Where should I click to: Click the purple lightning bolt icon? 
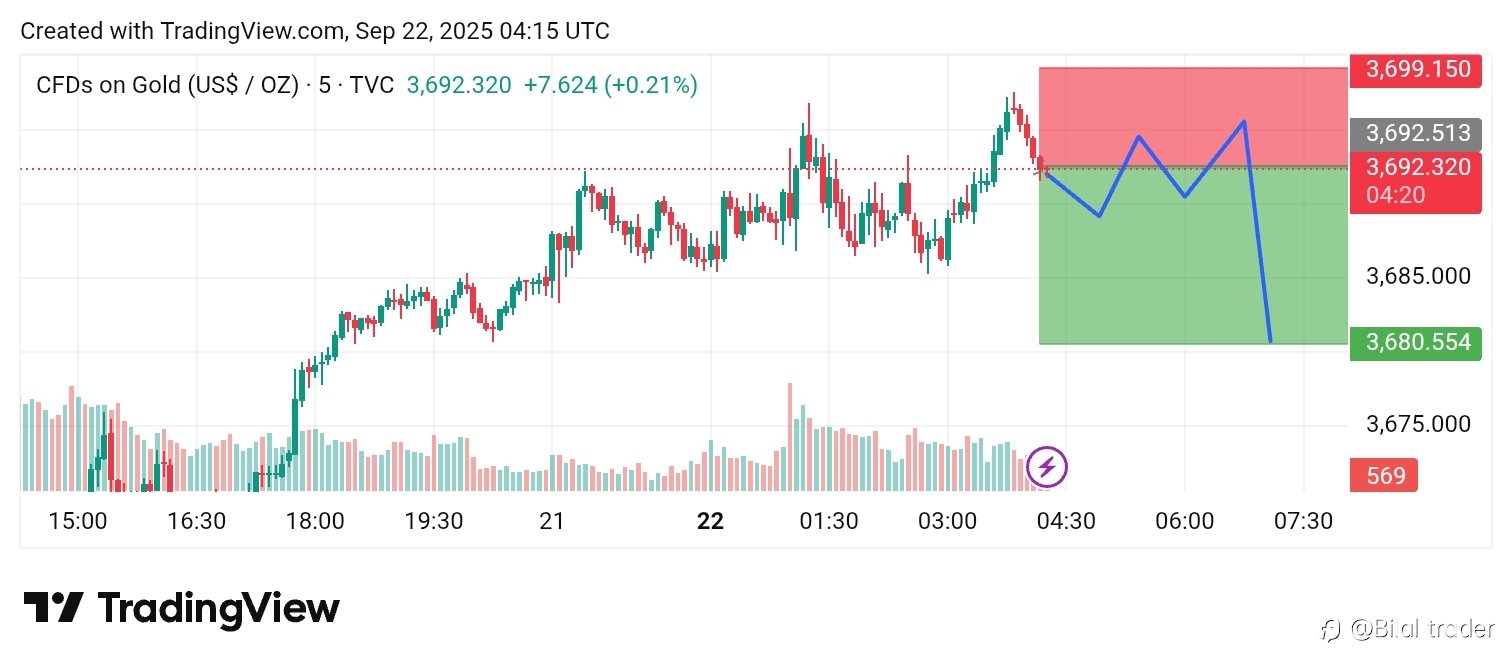point(1047,466)
